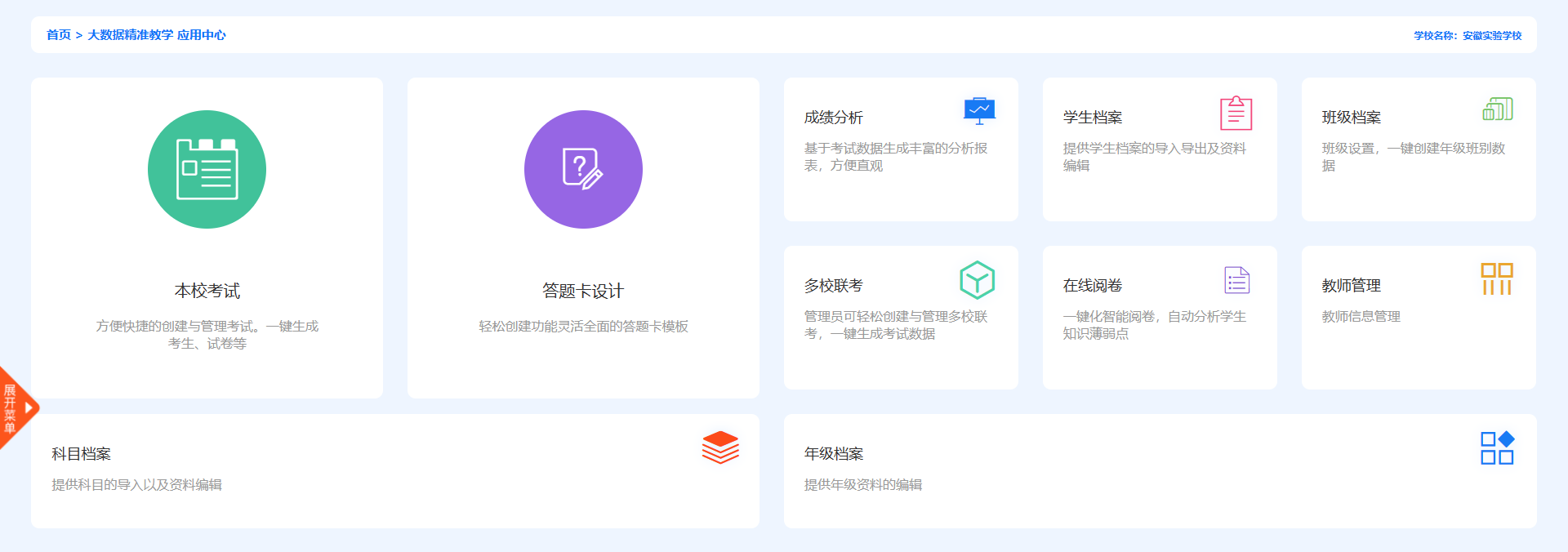The image size is (1568, 552).
Task: Open the 学生档案 card title
Action: (x=1093, y=118)
